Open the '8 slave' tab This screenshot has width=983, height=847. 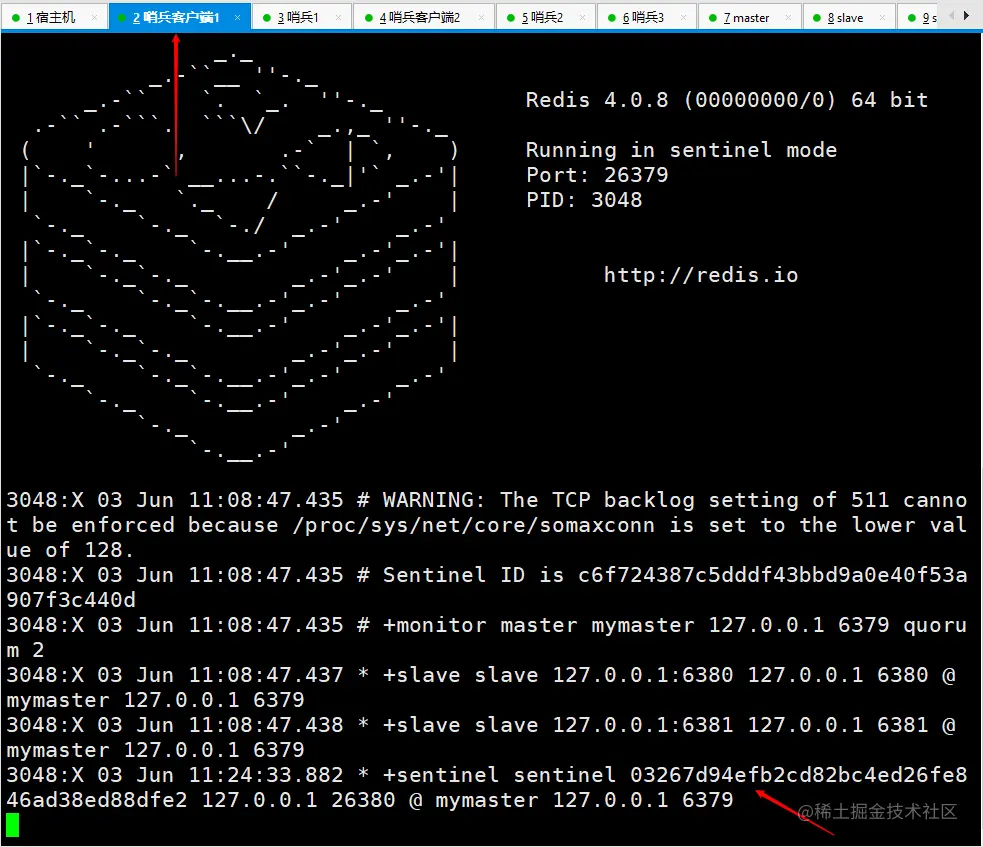pos(848,18)
